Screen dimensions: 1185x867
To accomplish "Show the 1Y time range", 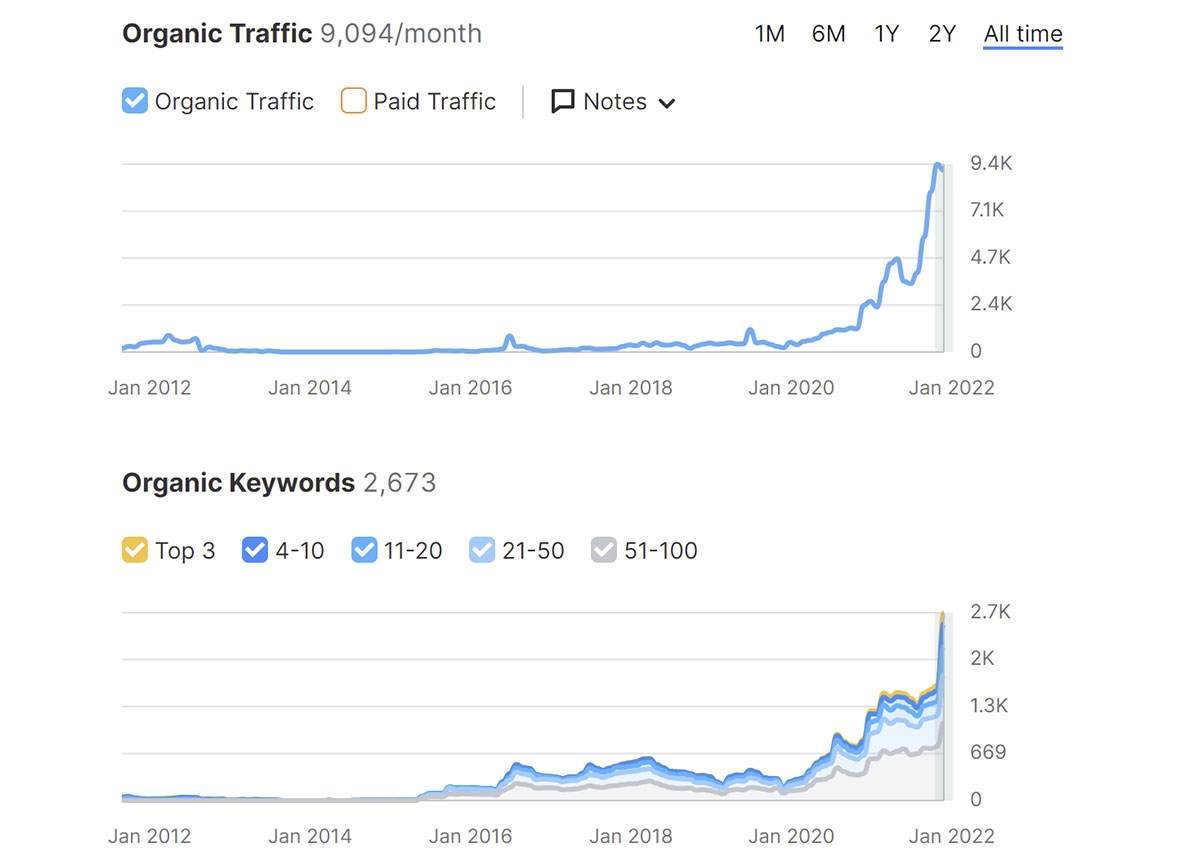I will point(886,34).
